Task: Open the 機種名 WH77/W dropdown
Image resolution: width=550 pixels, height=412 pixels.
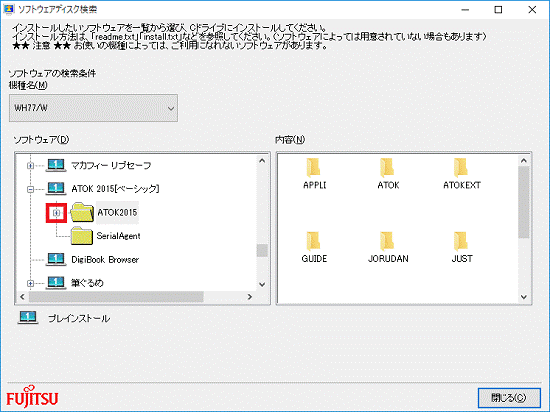Action: (93, 108)
